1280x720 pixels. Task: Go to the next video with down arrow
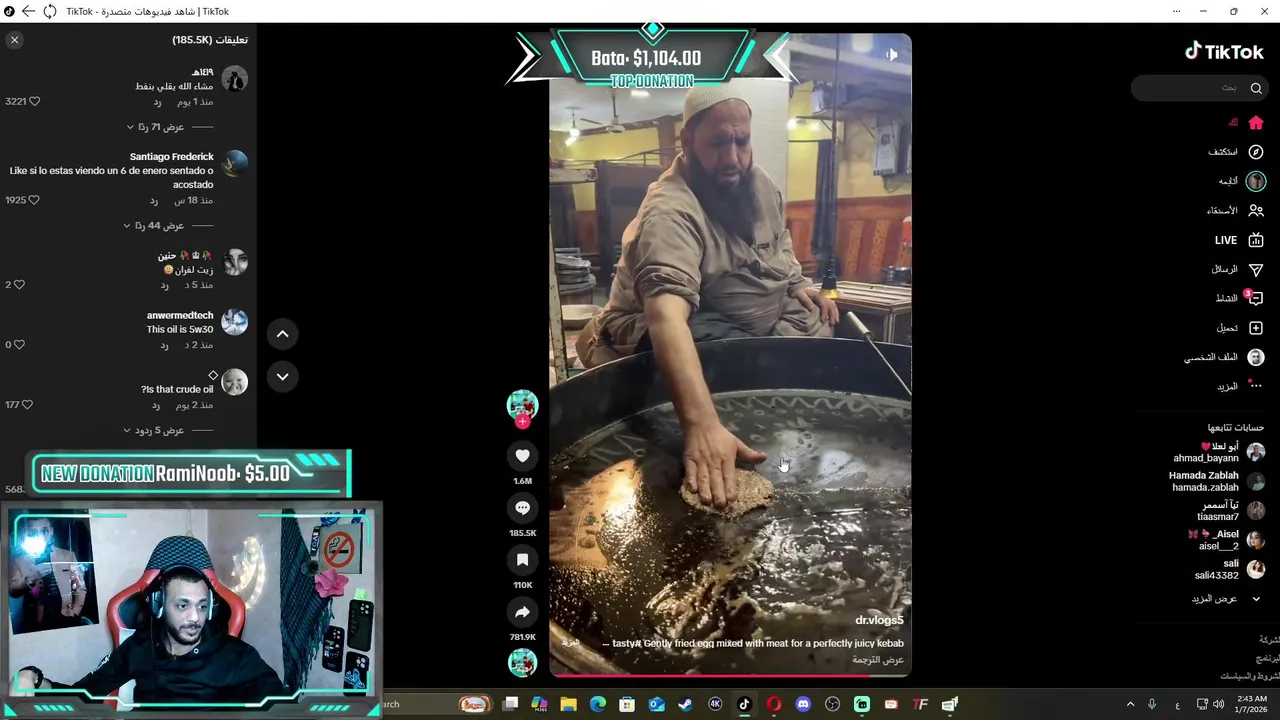(x=282, y=377)
